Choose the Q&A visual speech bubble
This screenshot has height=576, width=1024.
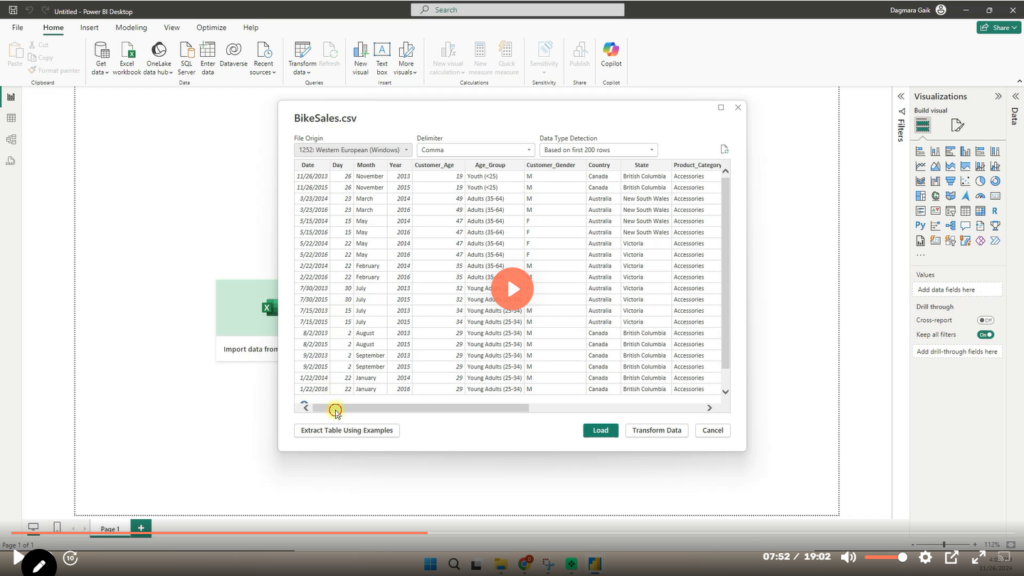(x=965, y=226)
